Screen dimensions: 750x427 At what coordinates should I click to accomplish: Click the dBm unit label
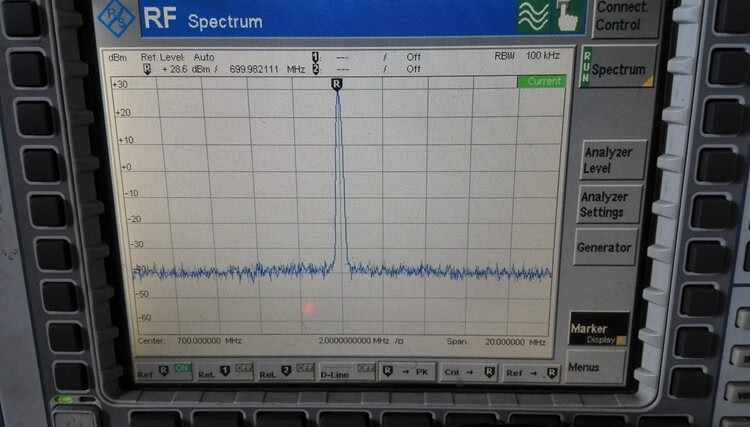pyautogui.click(x=118, y=58)
